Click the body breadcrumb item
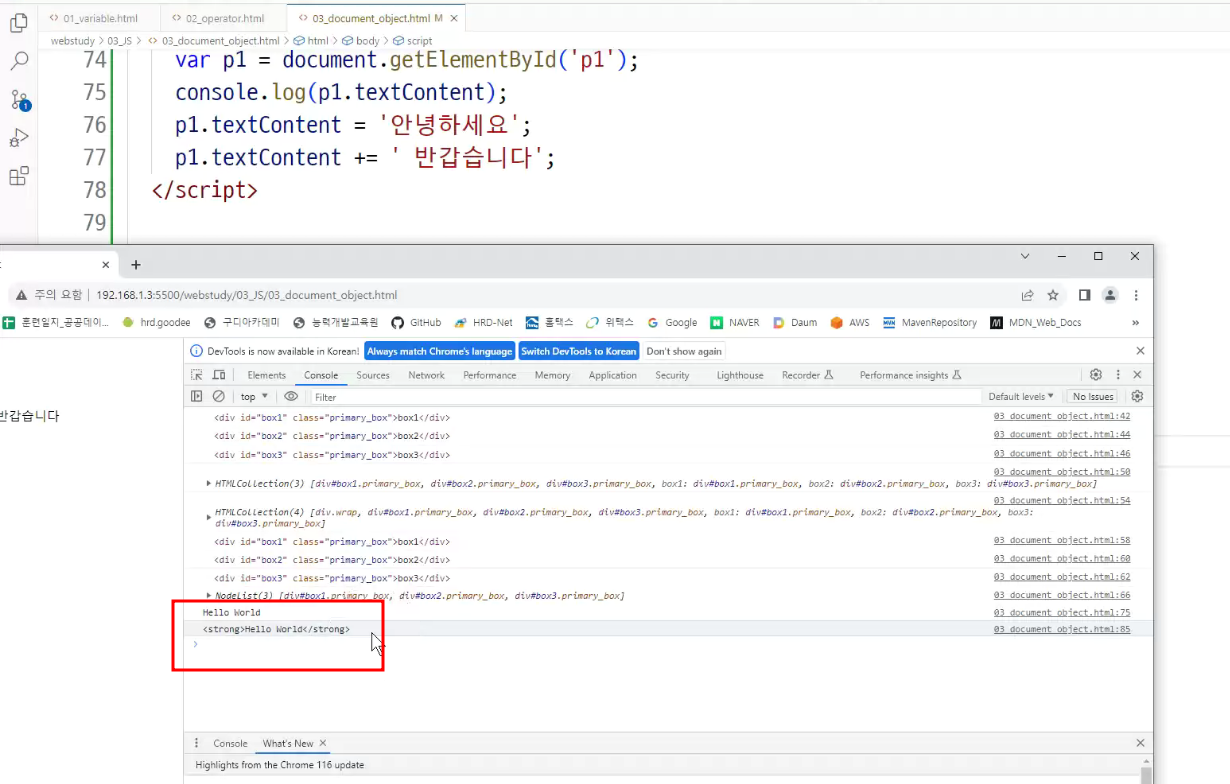The height and width of the screenshot is (784, 1230). click(x=361, y=41)
